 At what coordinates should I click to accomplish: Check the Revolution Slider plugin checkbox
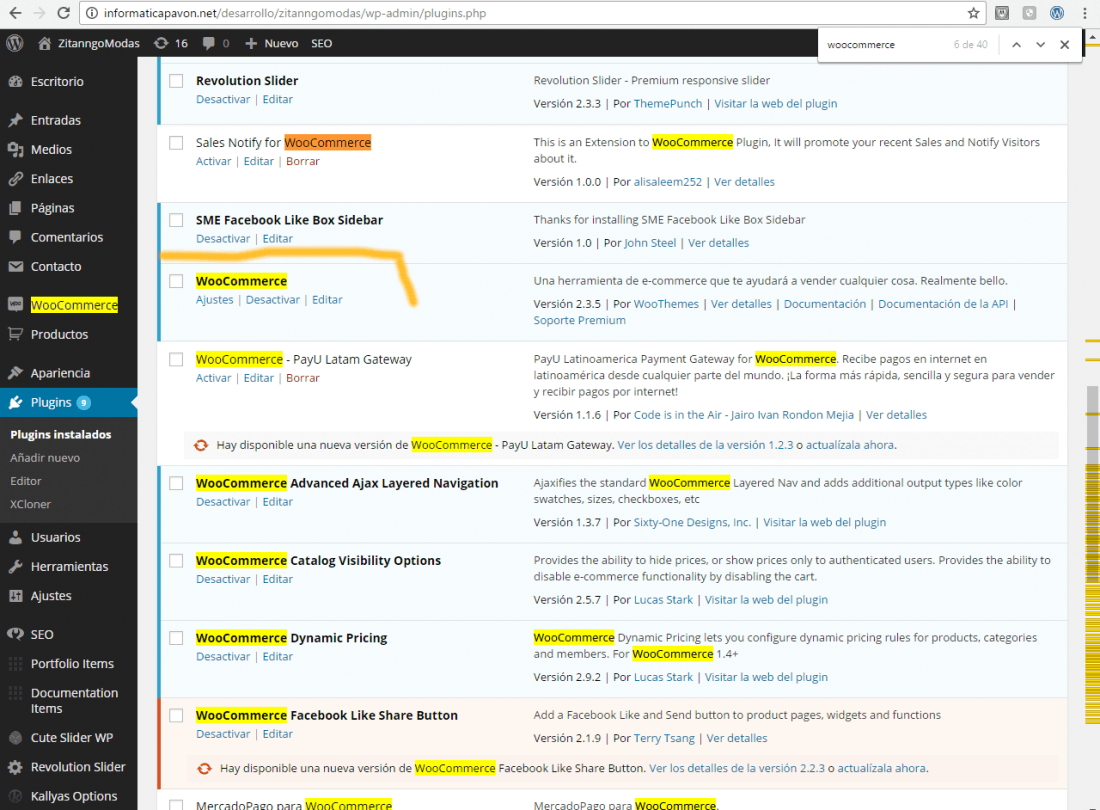176,81
